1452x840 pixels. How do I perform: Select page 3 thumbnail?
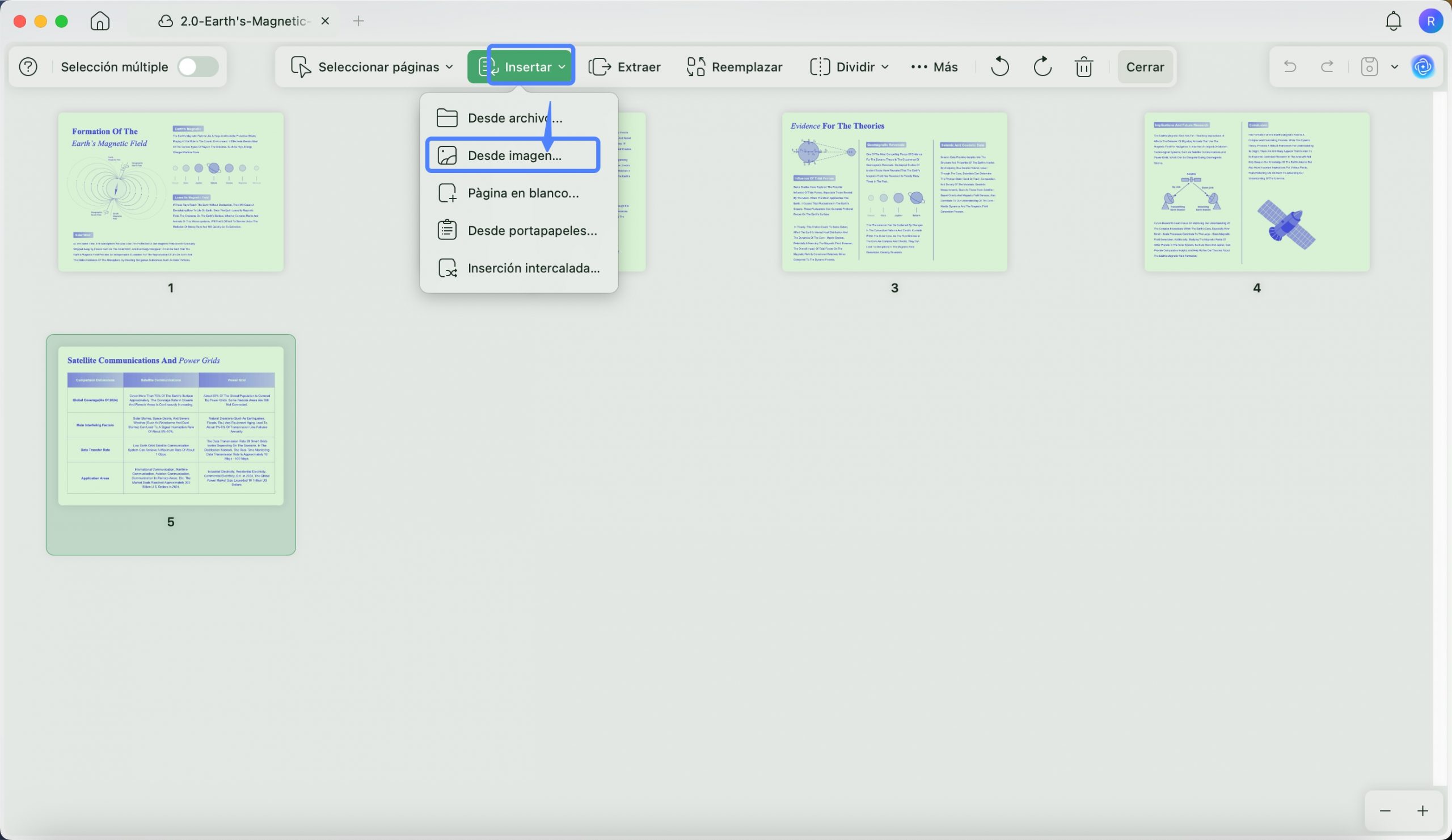tap(894, 192)
